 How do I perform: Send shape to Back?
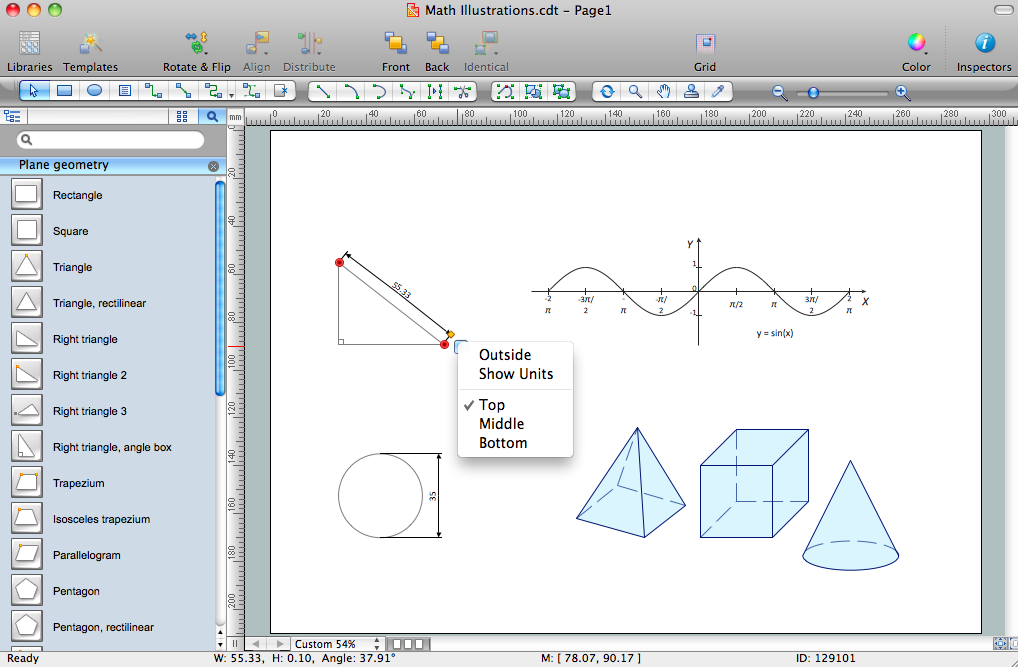pos(437,44)
